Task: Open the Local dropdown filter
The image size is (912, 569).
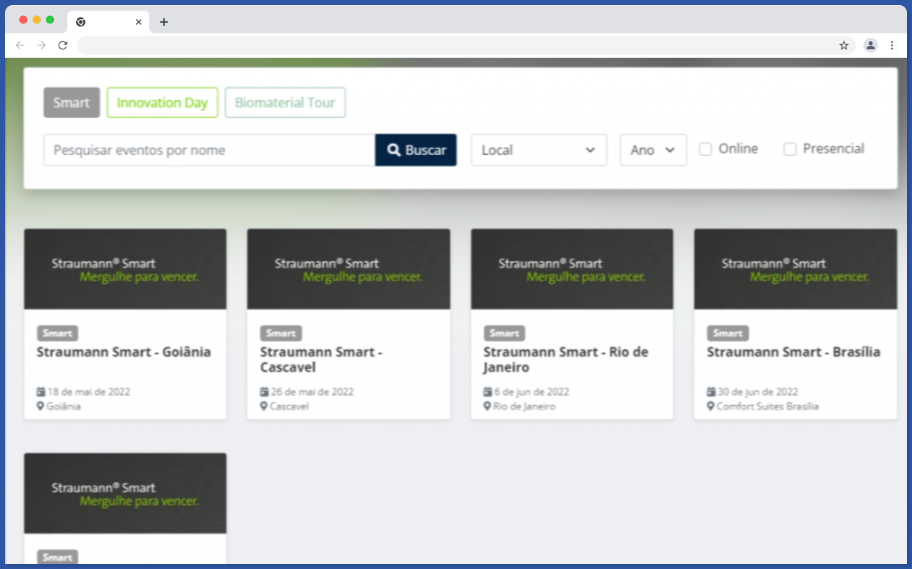Action: point(539,150)
